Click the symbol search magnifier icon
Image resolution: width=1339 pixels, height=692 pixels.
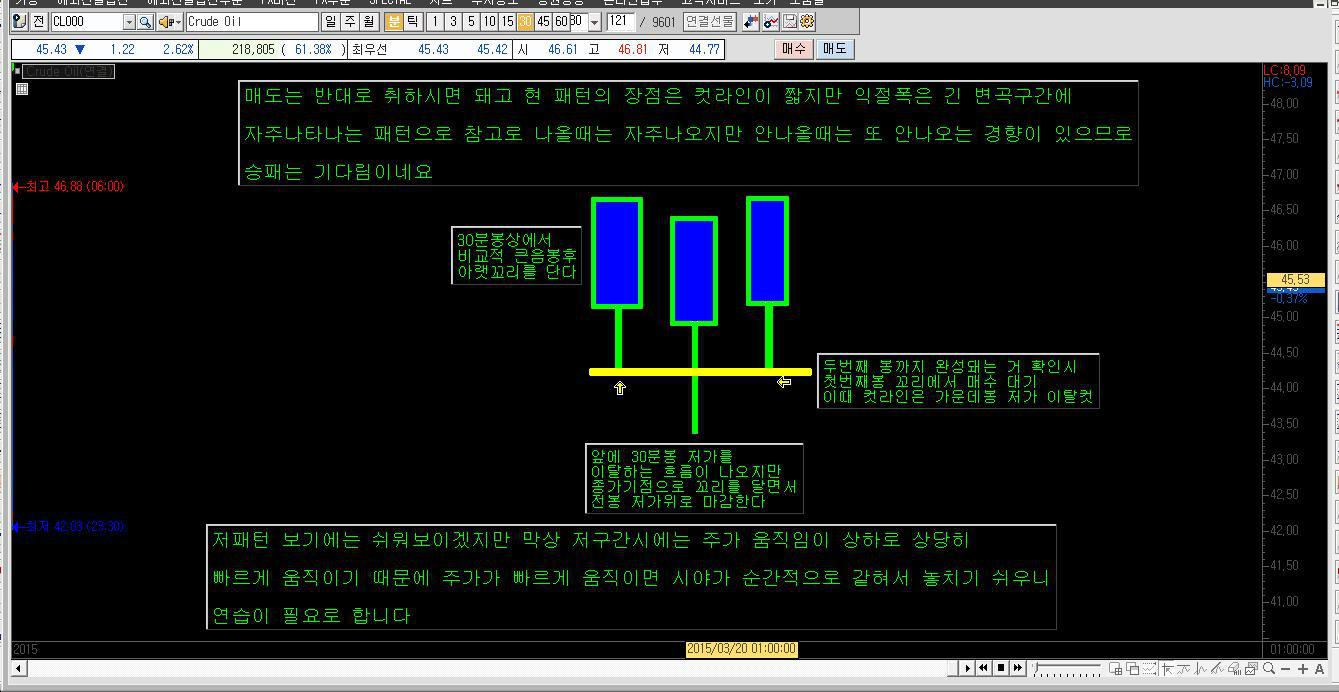click(145, 21)
